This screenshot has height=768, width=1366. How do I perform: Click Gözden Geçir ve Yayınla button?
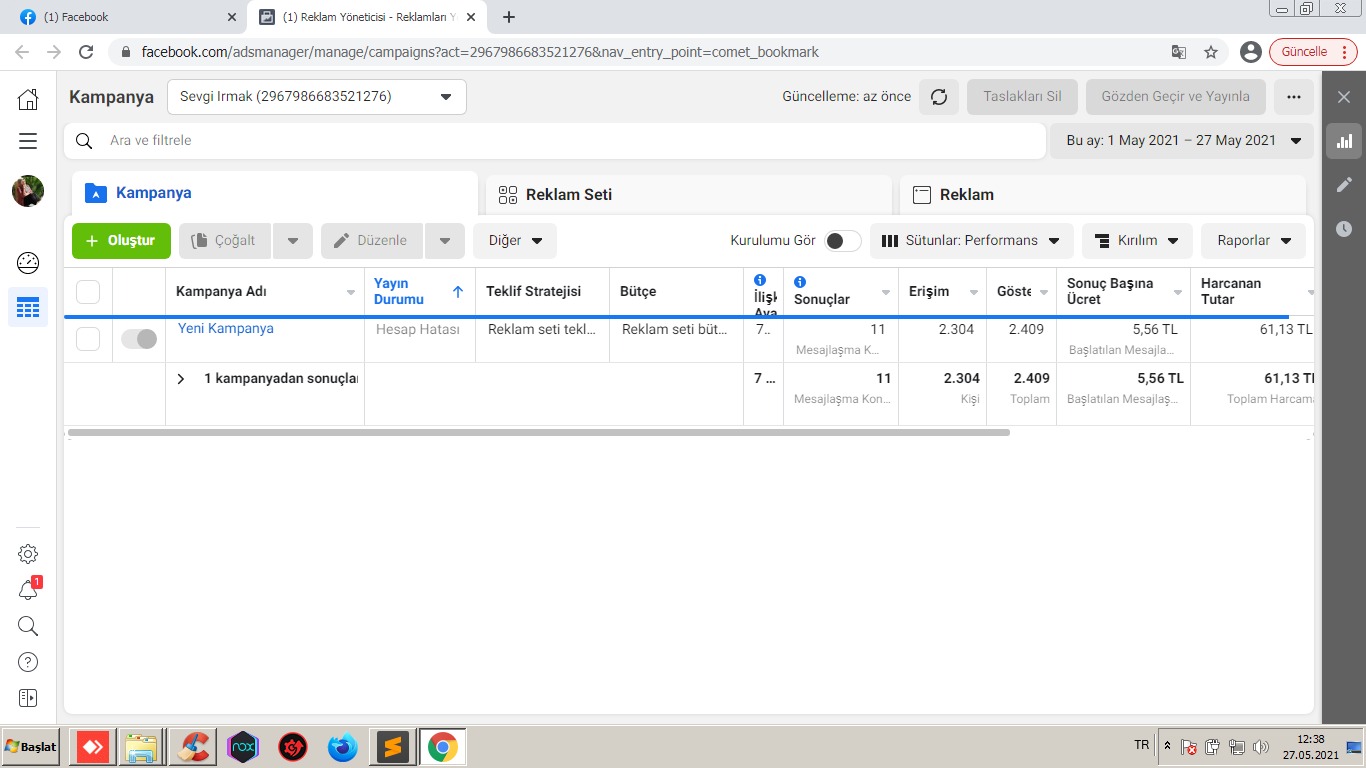point(1175,97)
